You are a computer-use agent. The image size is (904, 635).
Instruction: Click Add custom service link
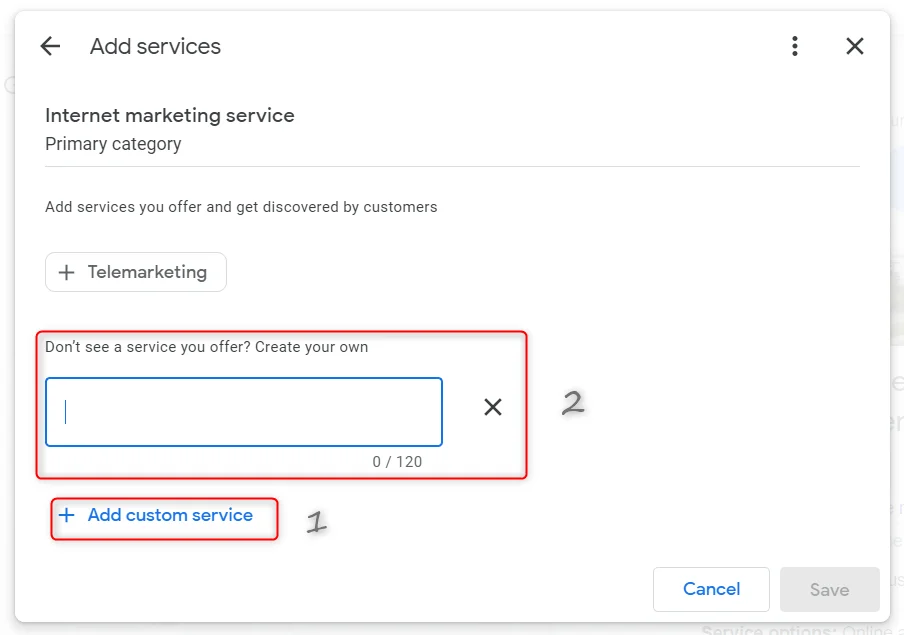[x=156, y=515]
